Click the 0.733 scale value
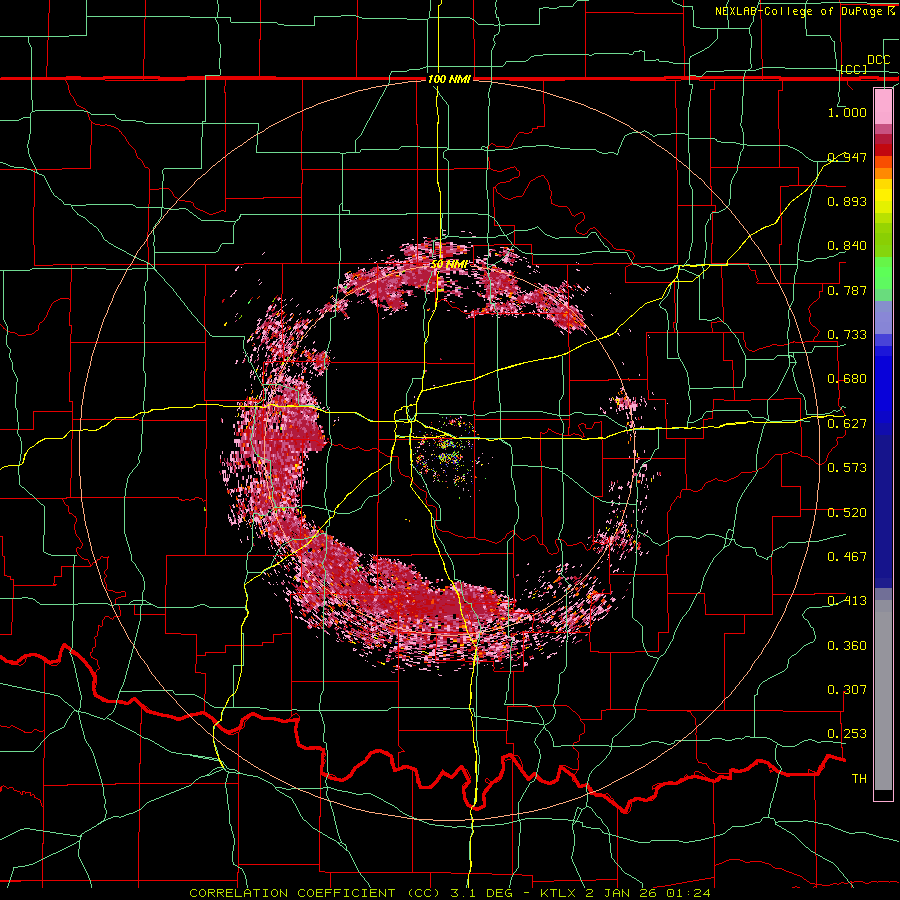Viewport: 900px width, 900px height. click(x=847, y=334)
